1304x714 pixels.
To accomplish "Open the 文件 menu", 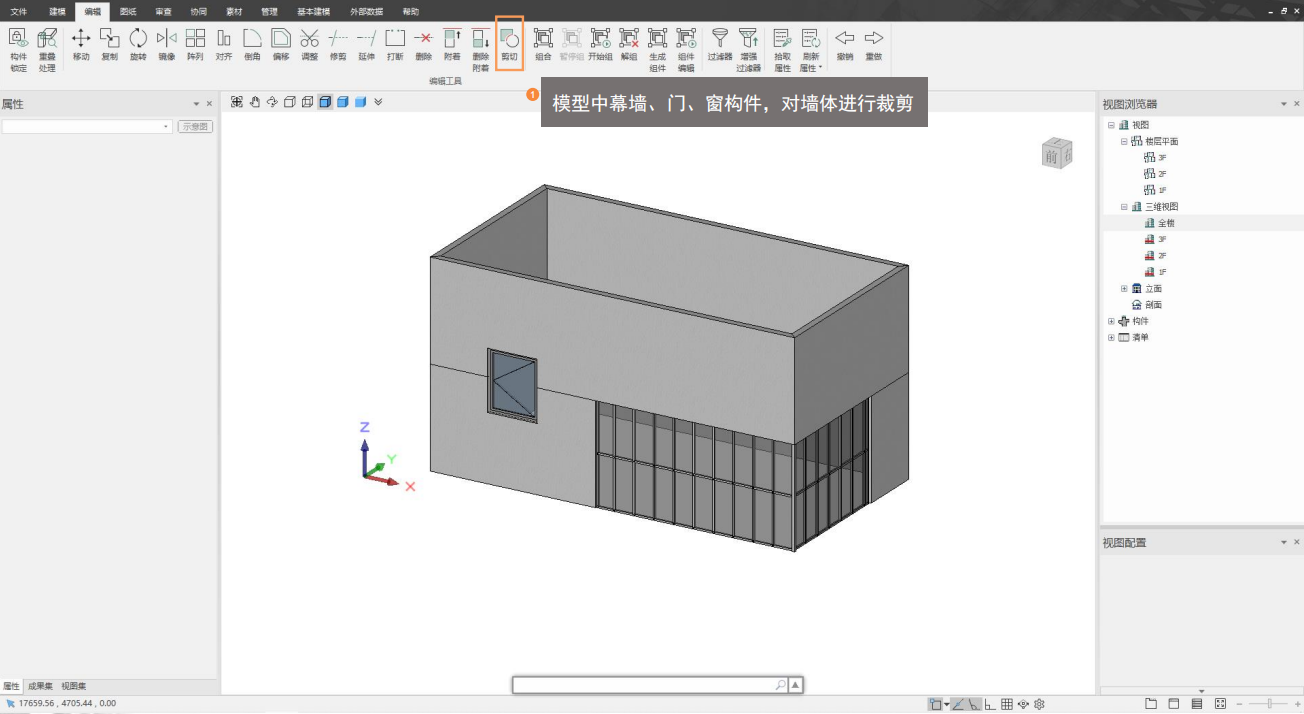I will tap(19, 11).
